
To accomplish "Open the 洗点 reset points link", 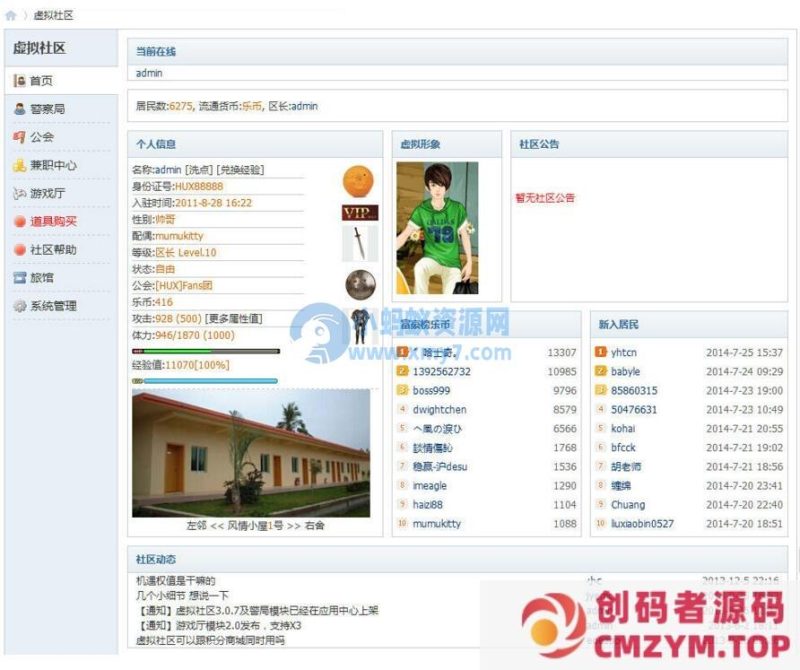I will point(198,169).
